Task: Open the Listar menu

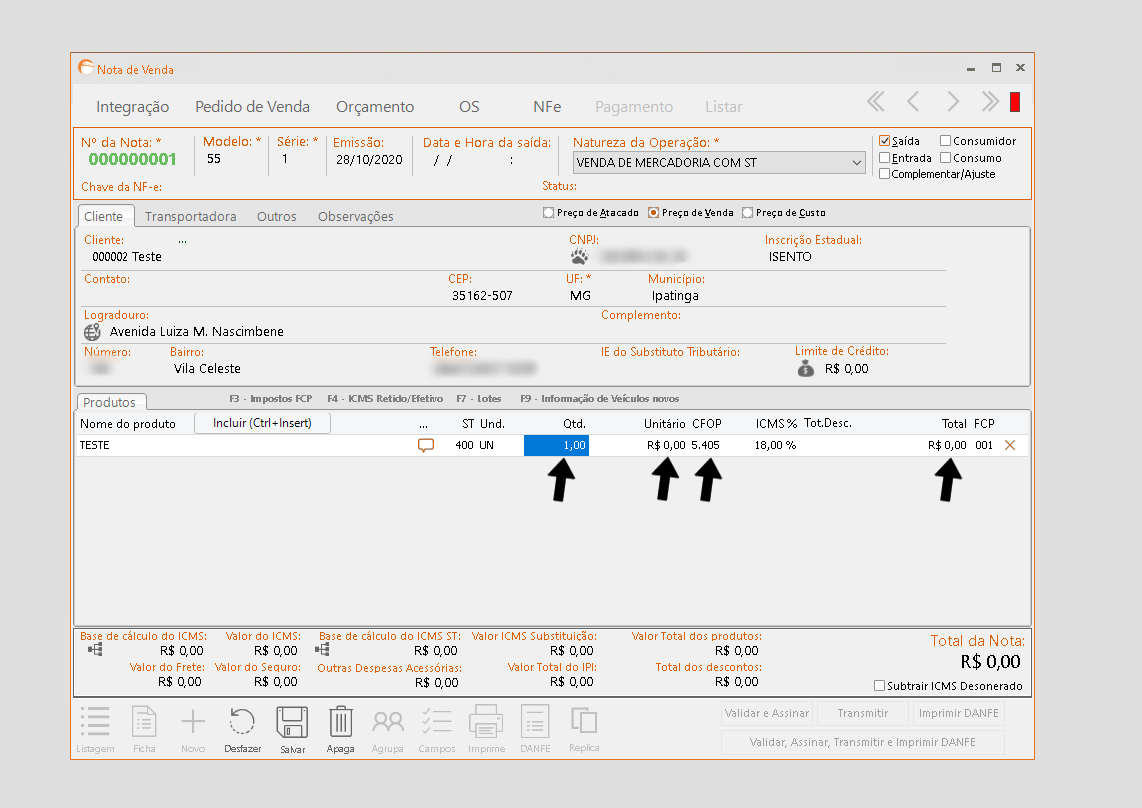Action: (x=723, y=106)
